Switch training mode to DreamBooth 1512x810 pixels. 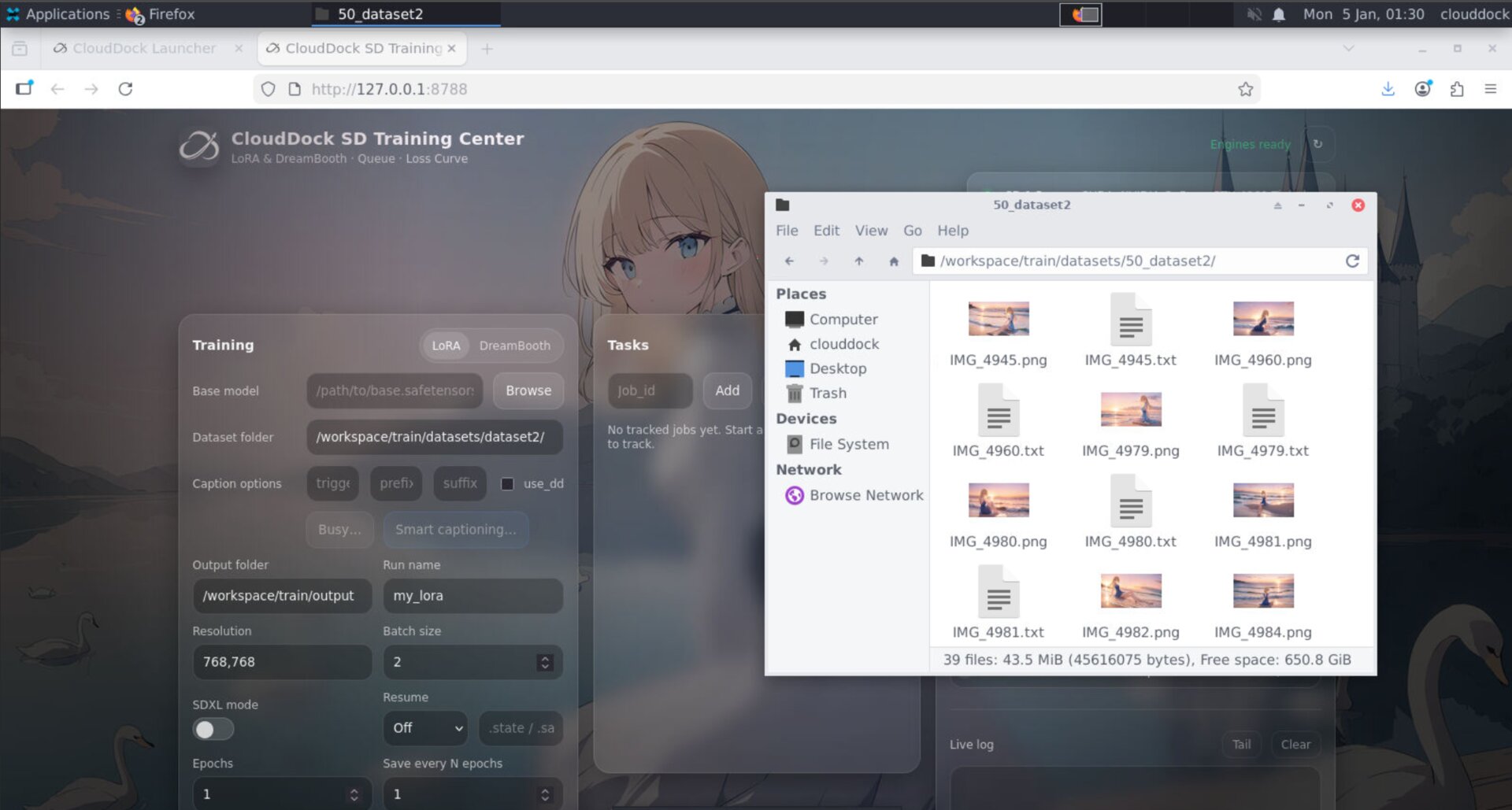[x=514, y=346]
